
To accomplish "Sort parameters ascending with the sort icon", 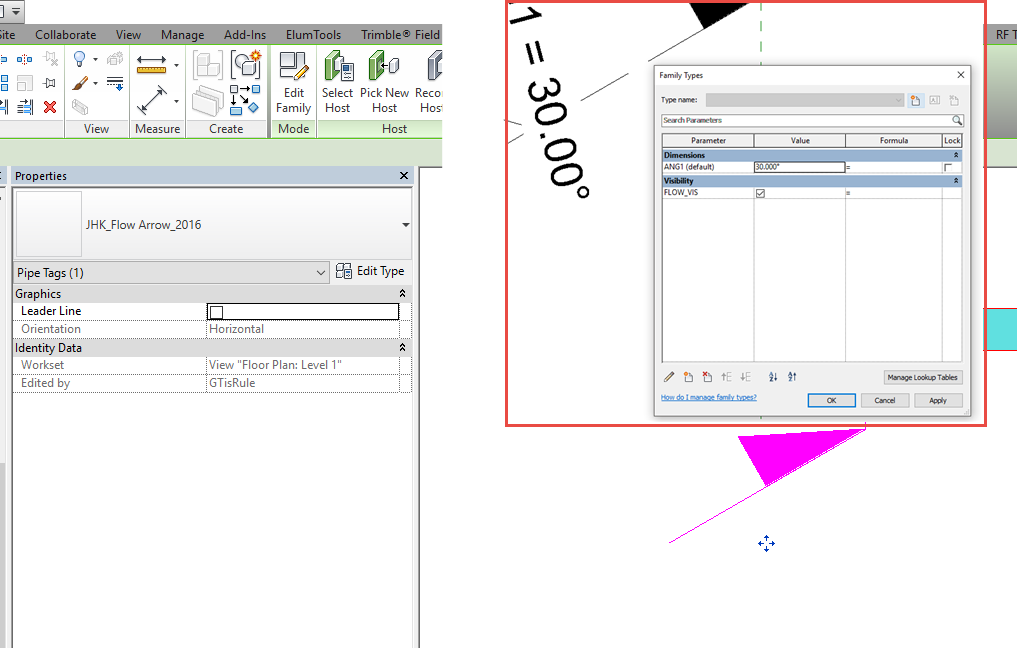I will tap(771, 377).
